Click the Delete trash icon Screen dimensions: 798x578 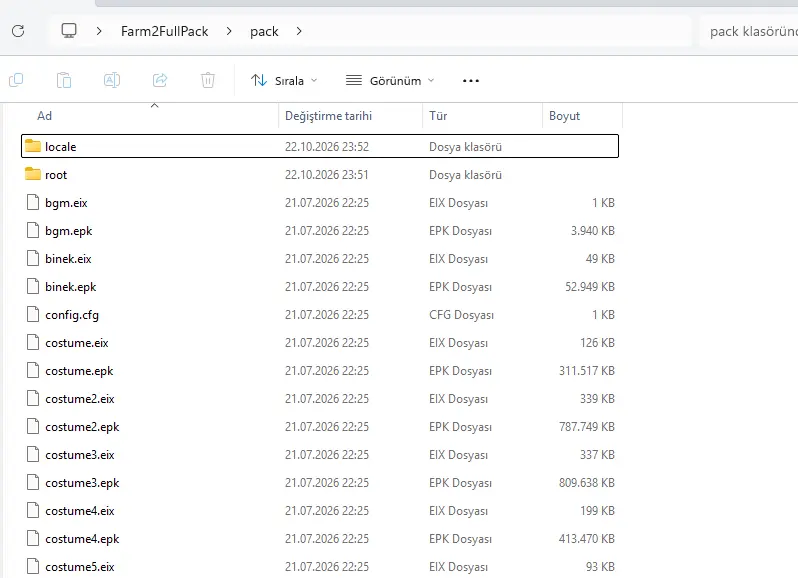tap(208, 80)
